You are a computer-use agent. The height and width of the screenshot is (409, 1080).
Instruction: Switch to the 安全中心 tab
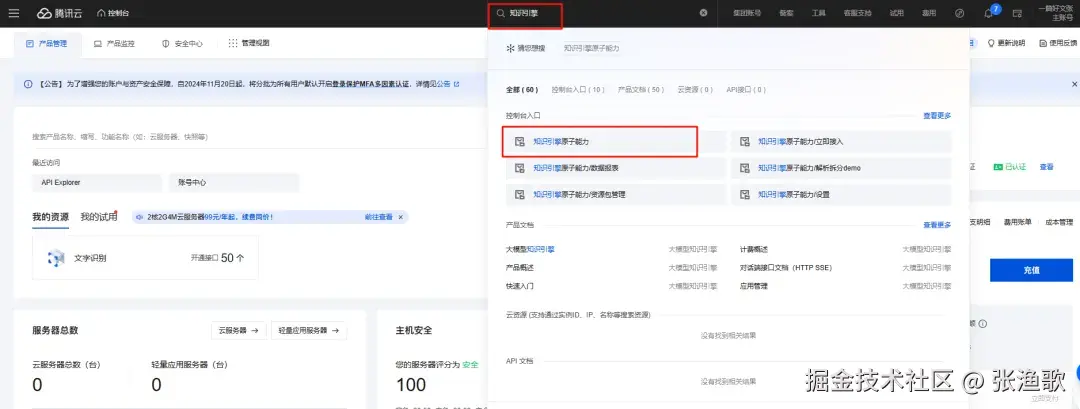tap(182, 43)
